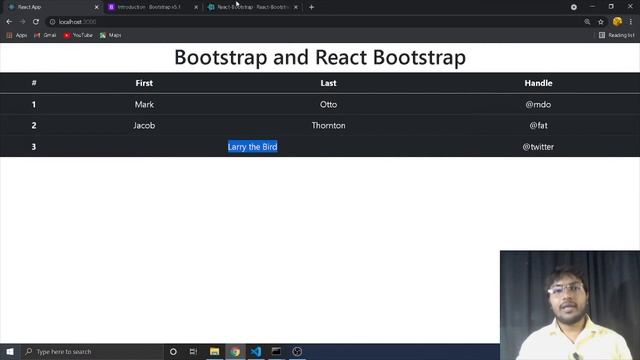Click the '@twitter' cell

point(538,147)
